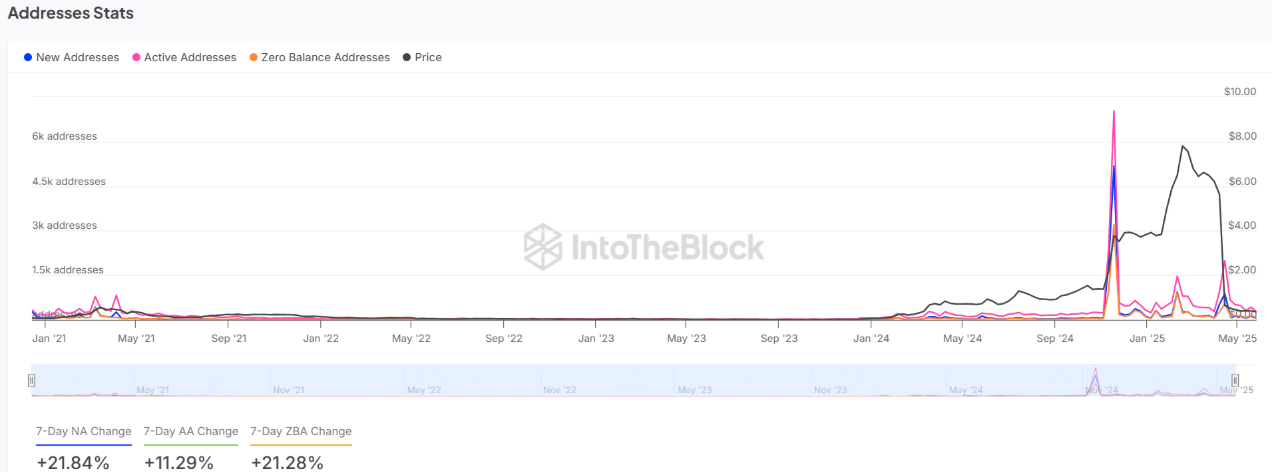Click the +21.28% ZBA change value

(287, 463)
